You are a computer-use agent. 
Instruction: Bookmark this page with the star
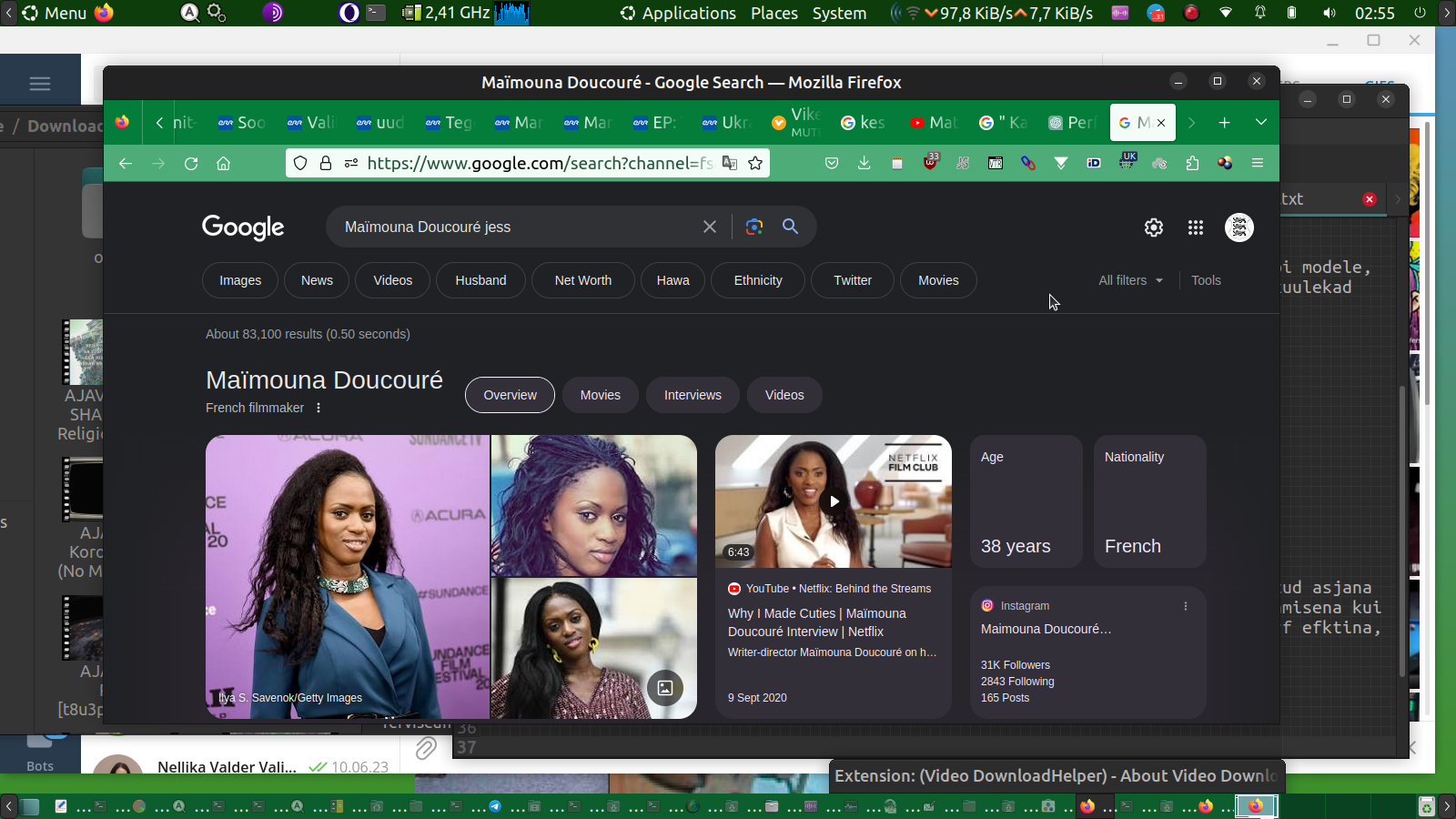[755, 163]
